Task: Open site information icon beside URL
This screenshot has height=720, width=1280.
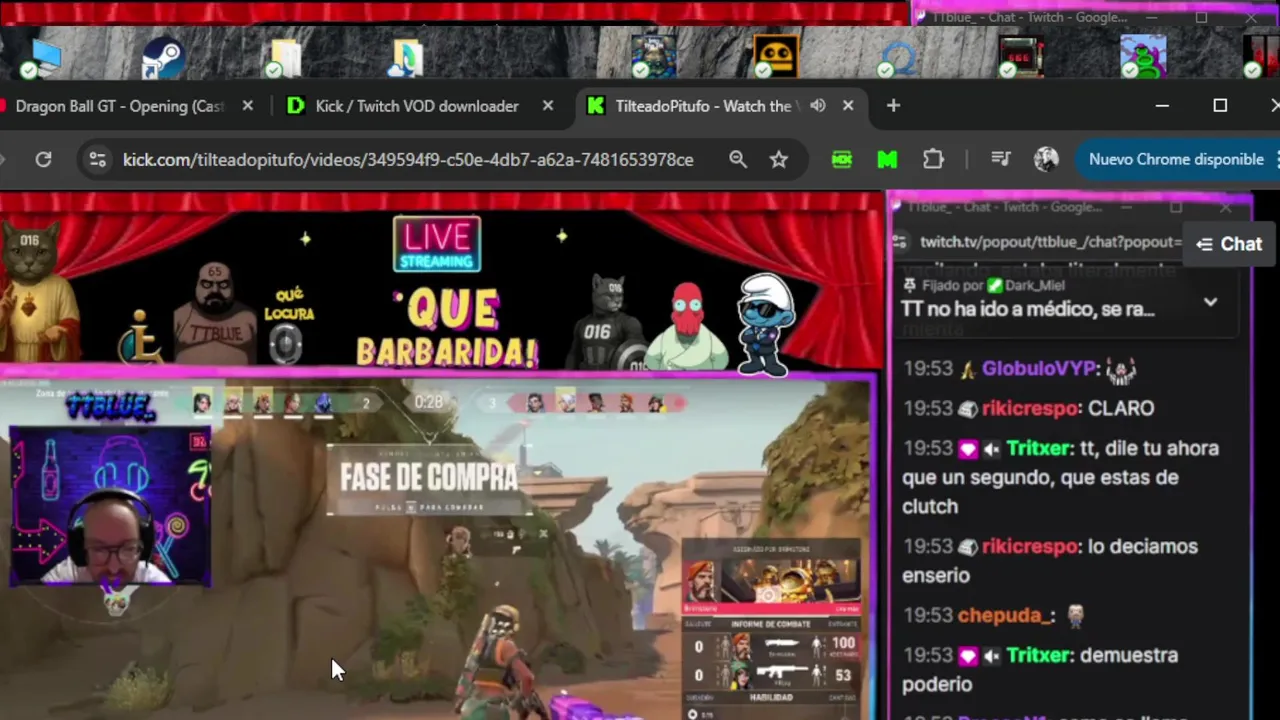Action: point(97,160)
